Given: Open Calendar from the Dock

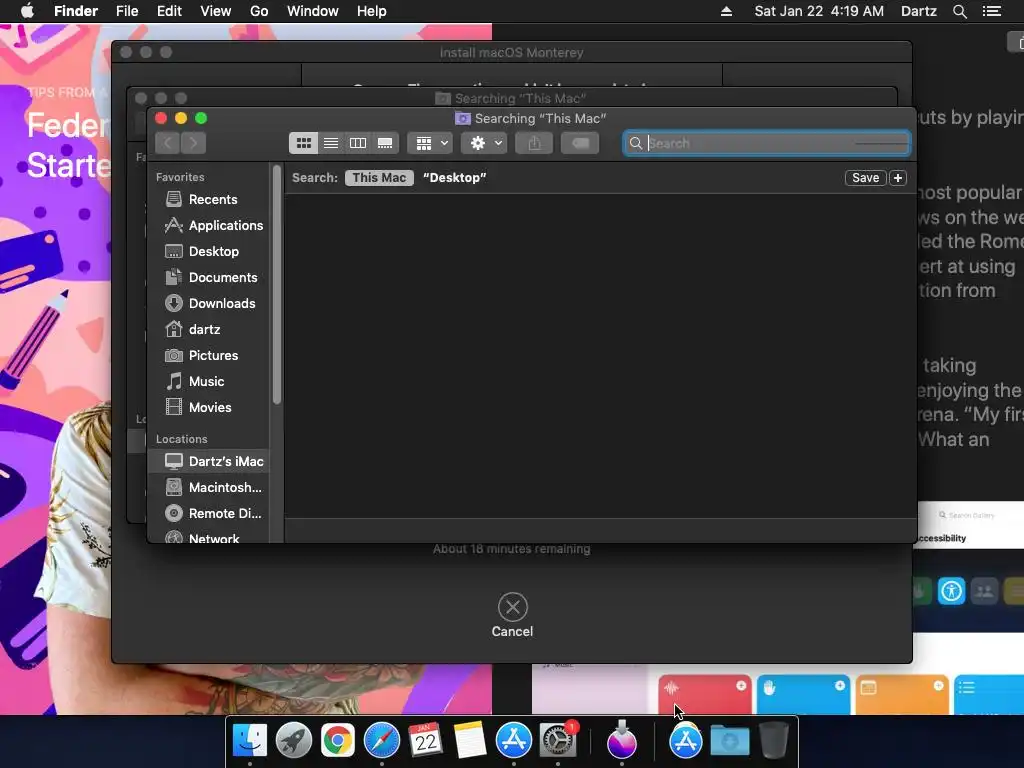Looking at the screenshot, I should pyautogui.click(x=425, y=741).
